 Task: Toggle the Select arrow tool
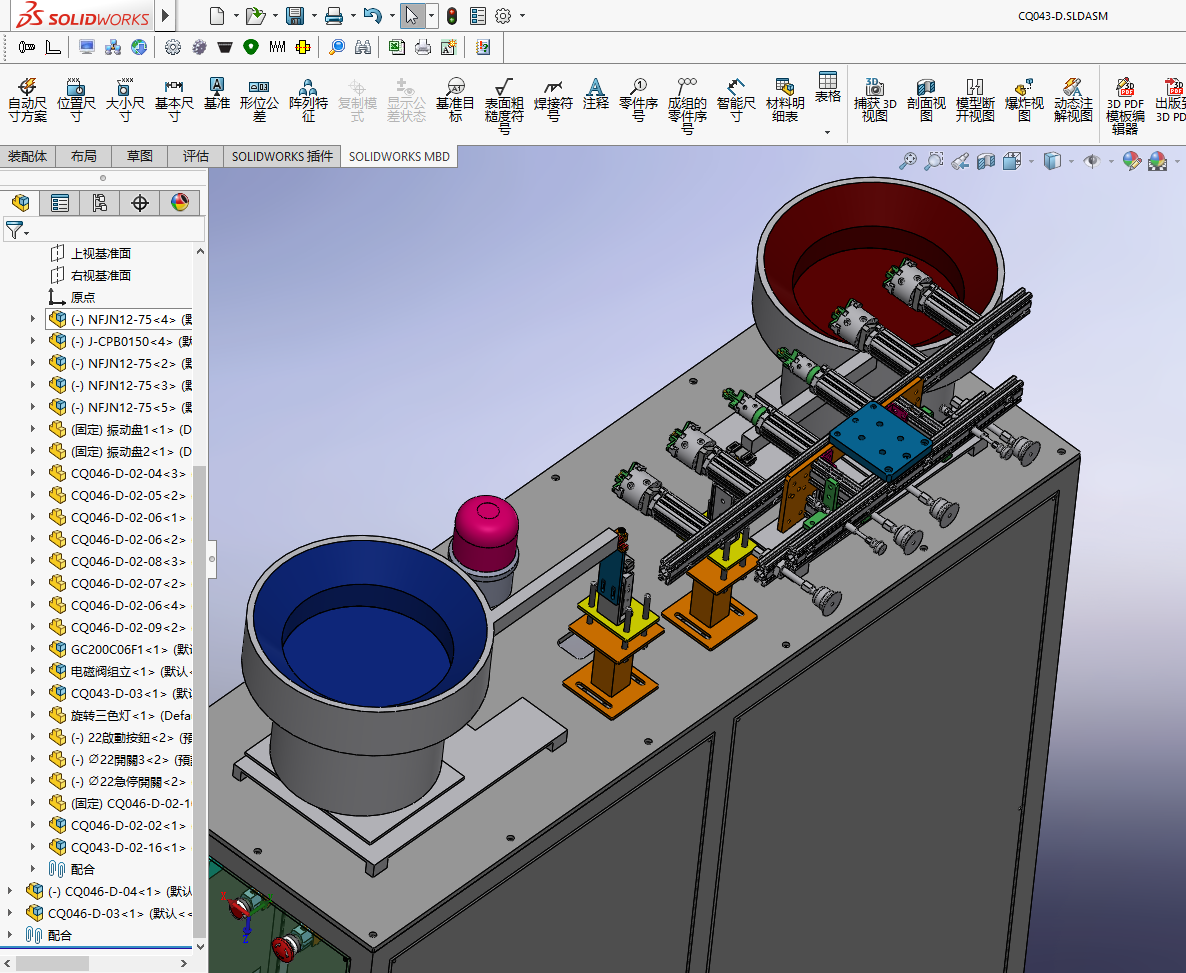411,16
